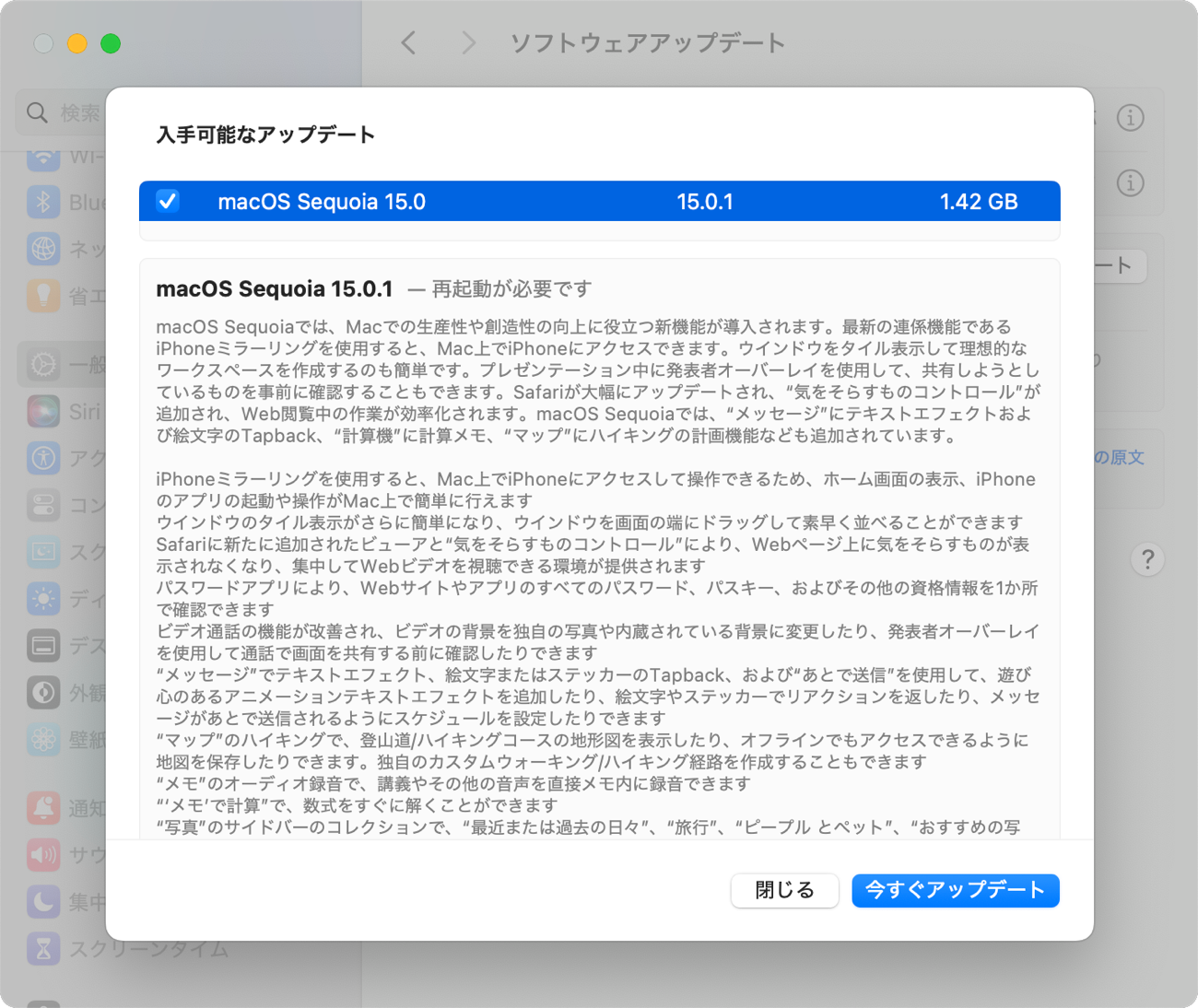Screen dimensions: 1198x1008
Task: Click the yellow minimize window button
Action: pyautogui.click(x=77, y=43)
